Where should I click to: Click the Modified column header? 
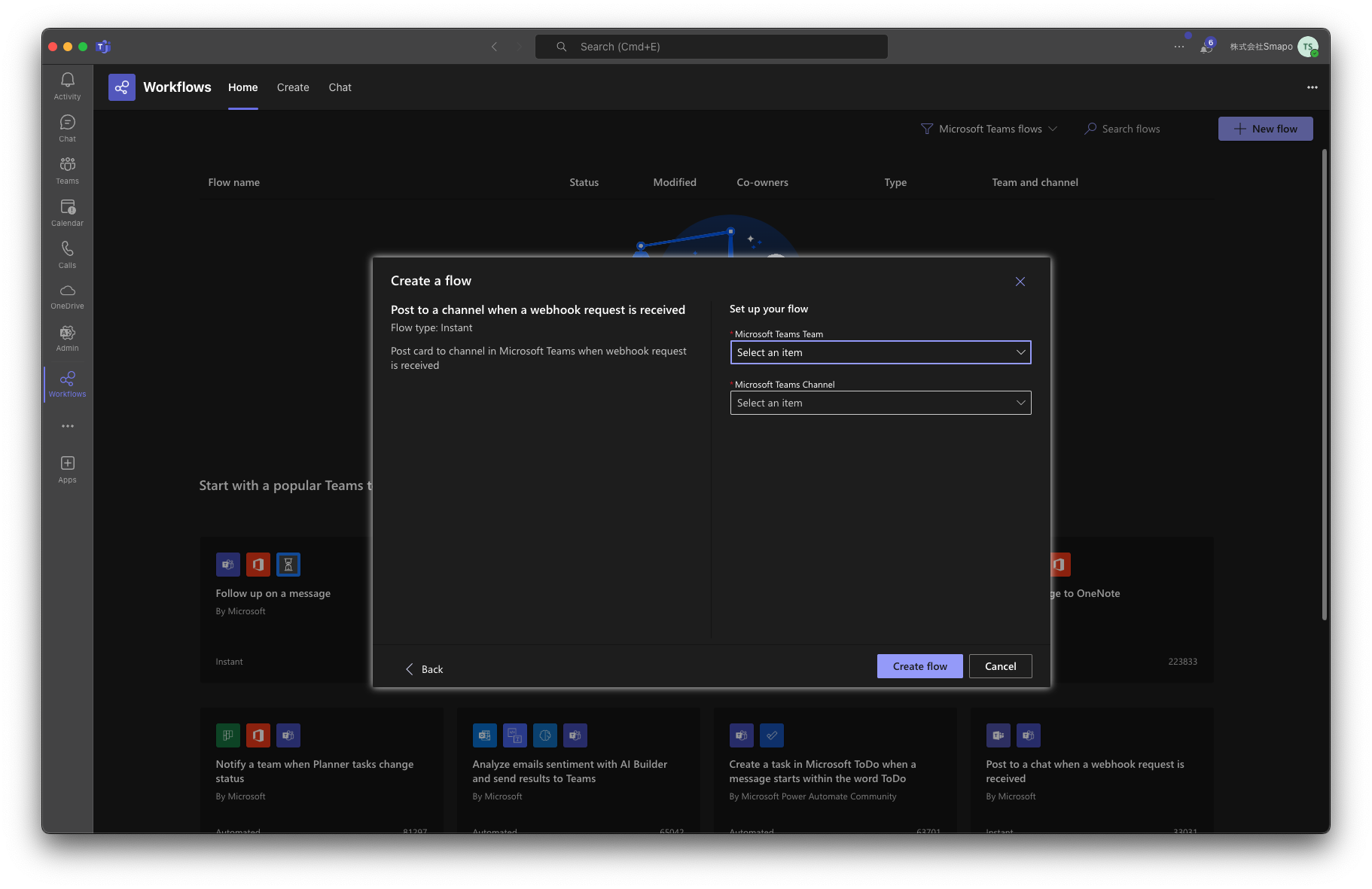675,182
